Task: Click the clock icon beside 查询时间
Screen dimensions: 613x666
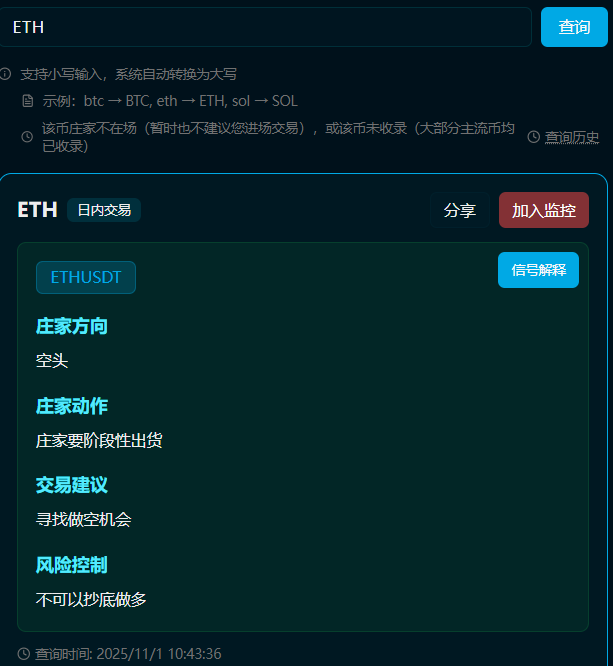Action: [24, 654]
